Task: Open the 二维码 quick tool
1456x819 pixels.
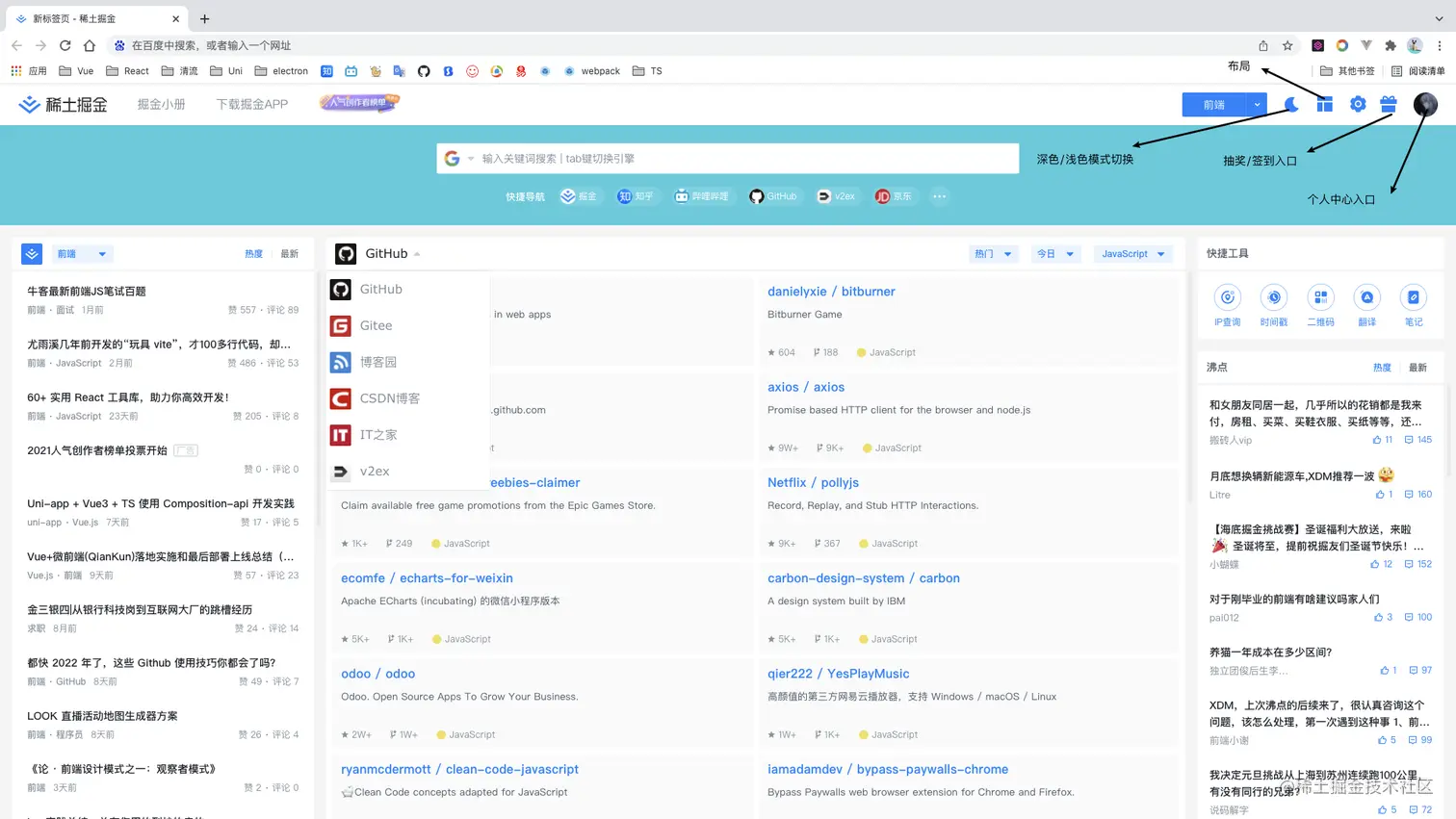Action: tap(1320, 306)
